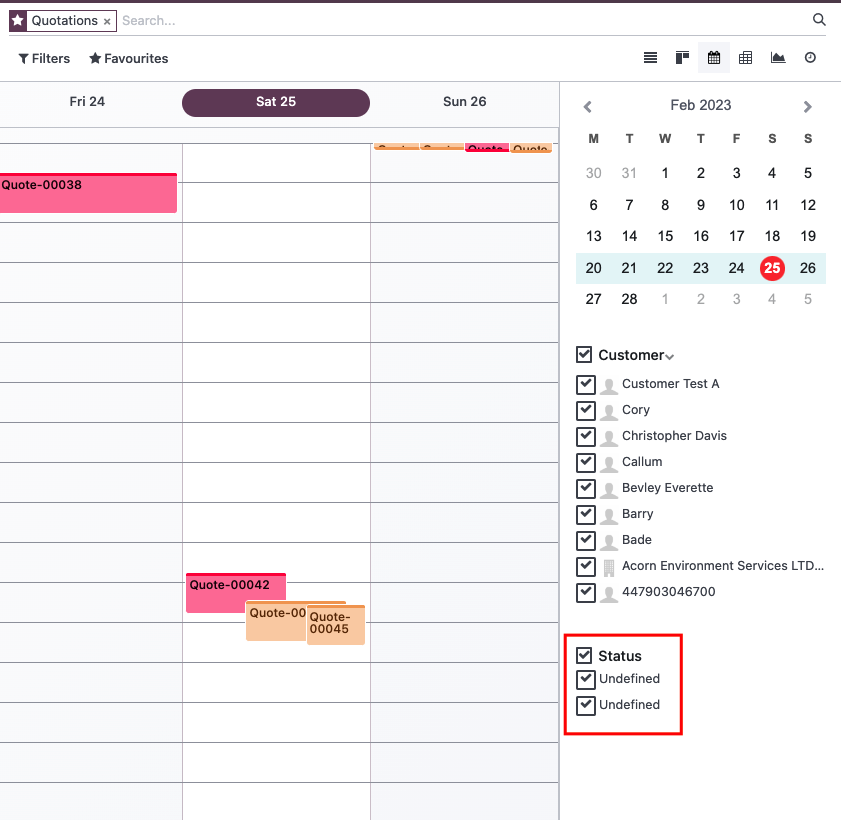Click the star icon in the Quotations breadcrumb
Image resolution: width=841 pixels, height=820 pixels.
17,20
